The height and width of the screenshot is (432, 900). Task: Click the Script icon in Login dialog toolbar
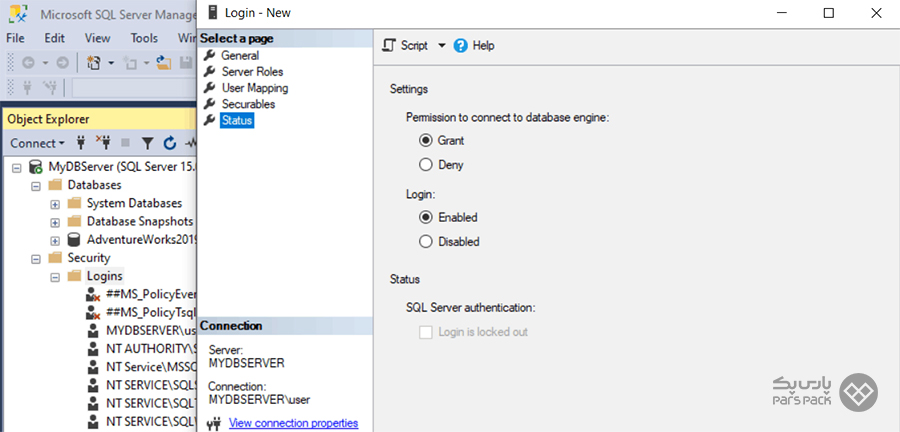point(389,46)
